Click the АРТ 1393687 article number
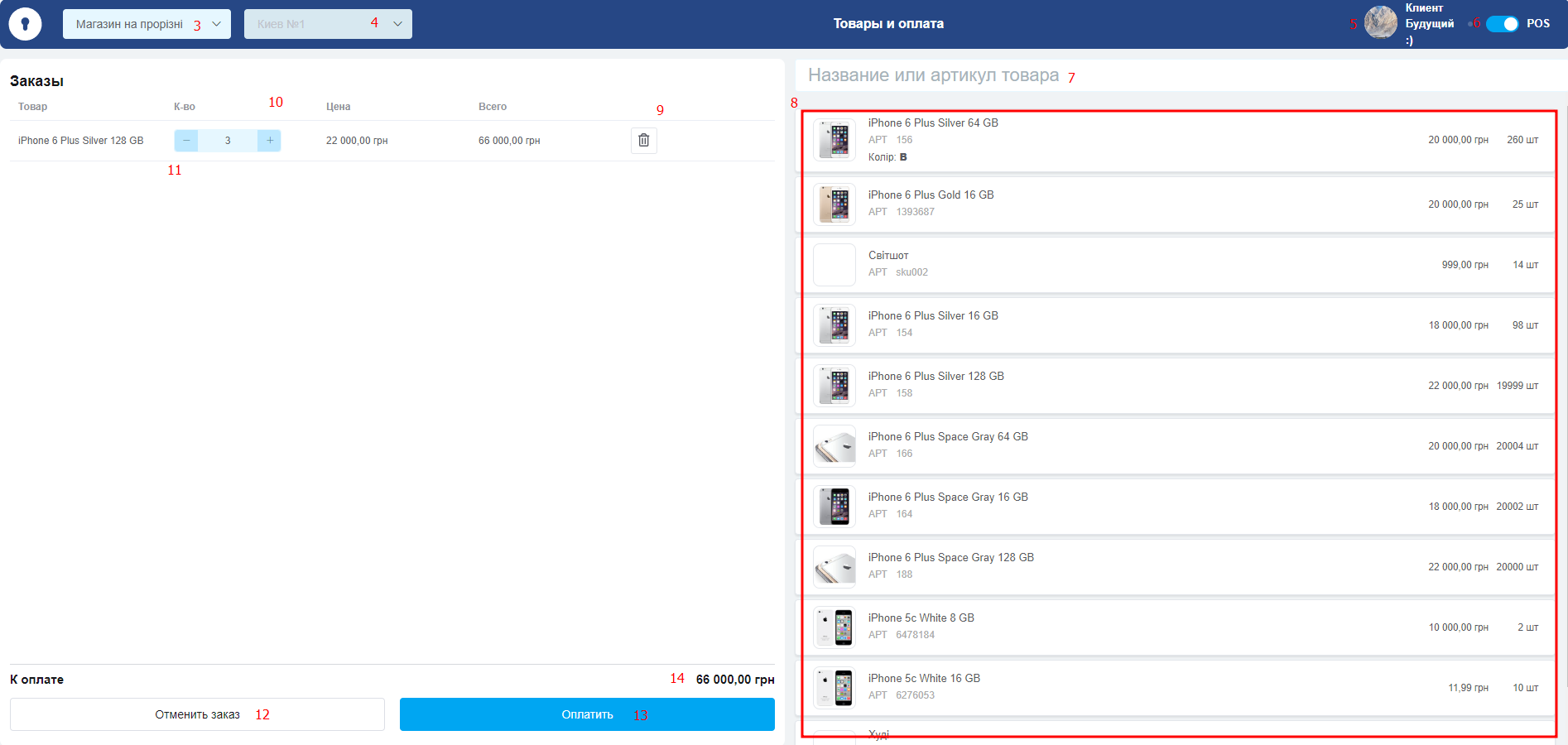1568x745 pixels. [902, 212]
